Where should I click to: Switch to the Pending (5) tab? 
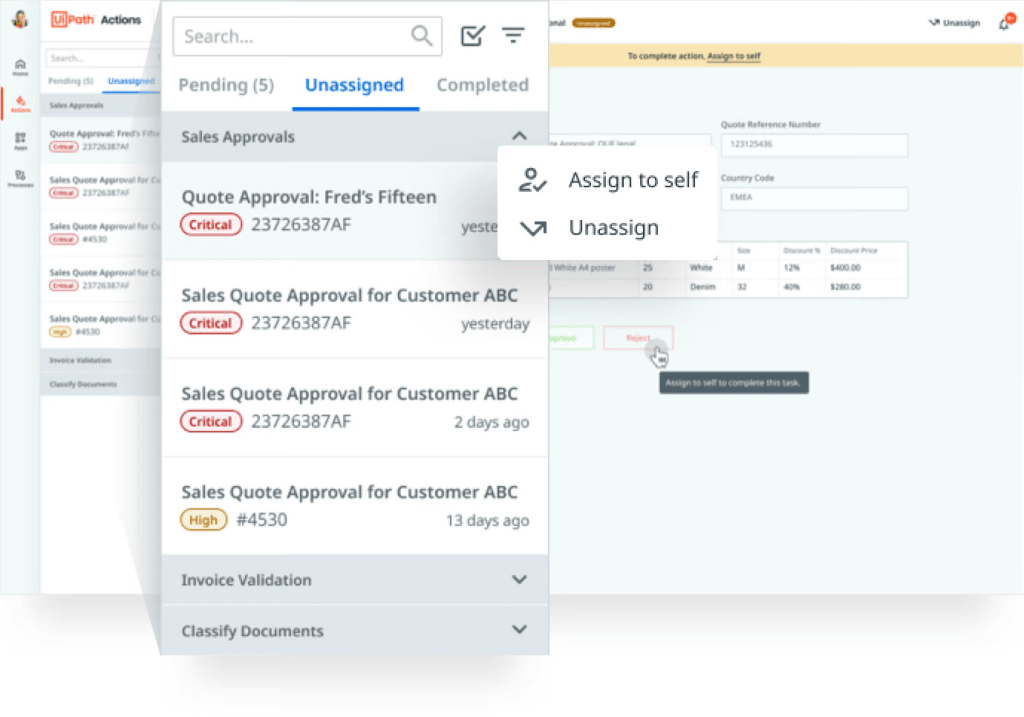(226, 85)
